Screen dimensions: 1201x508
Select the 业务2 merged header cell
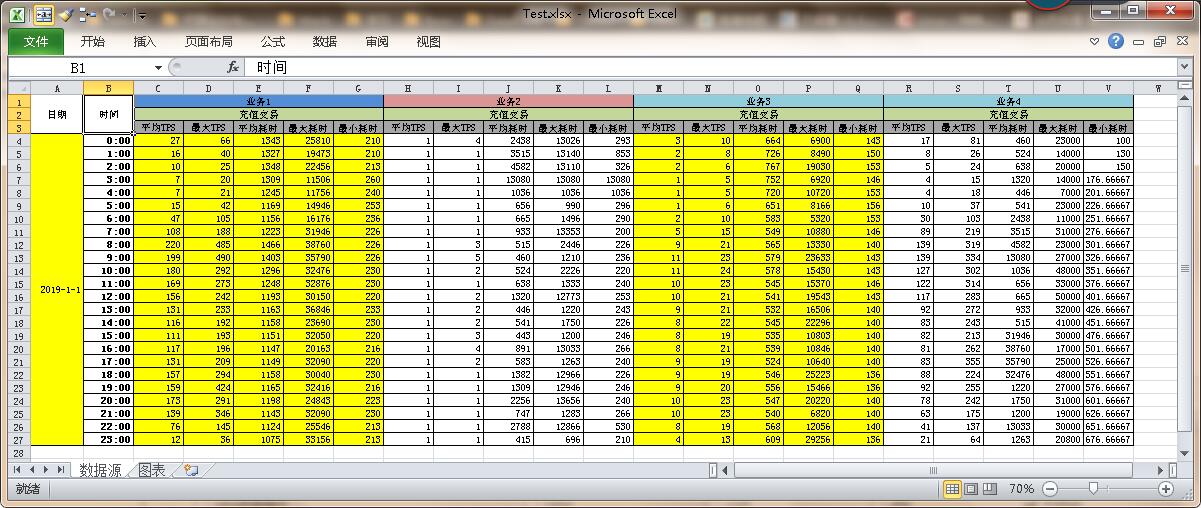pyautogui.click(x=508, y=101)
